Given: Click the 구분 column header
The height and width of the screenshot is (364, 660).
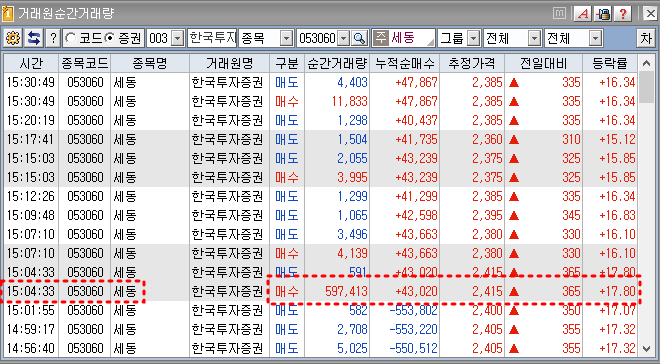Looking at the screenshot, I should 287,64.
